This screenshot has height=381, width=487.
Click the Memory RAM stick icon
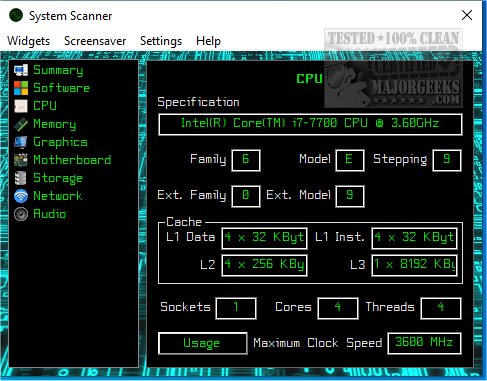point(21,124)
